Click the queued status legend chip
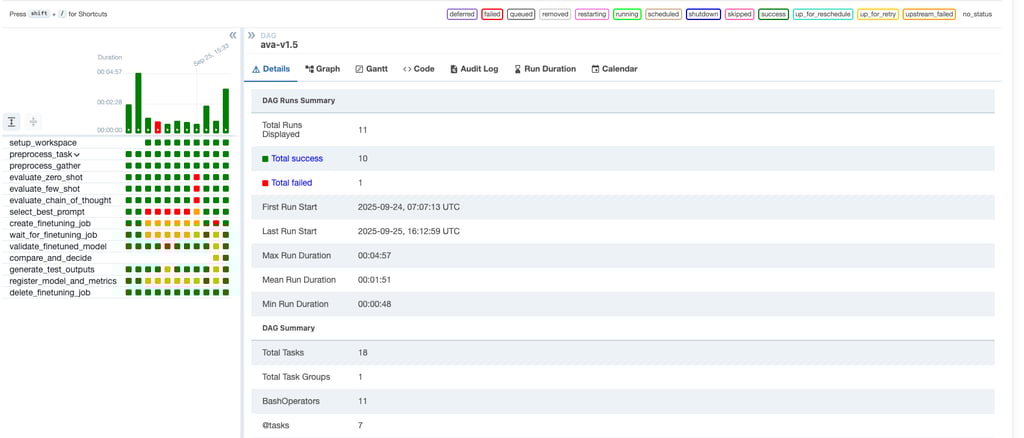The image size is (1024, 438). [521, 14]
